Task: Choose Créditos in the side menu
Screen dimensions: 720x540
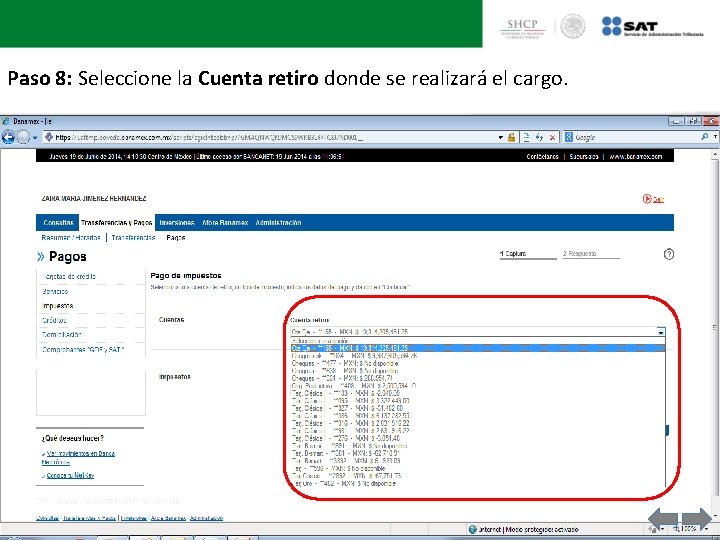Action: click(54, 320)
